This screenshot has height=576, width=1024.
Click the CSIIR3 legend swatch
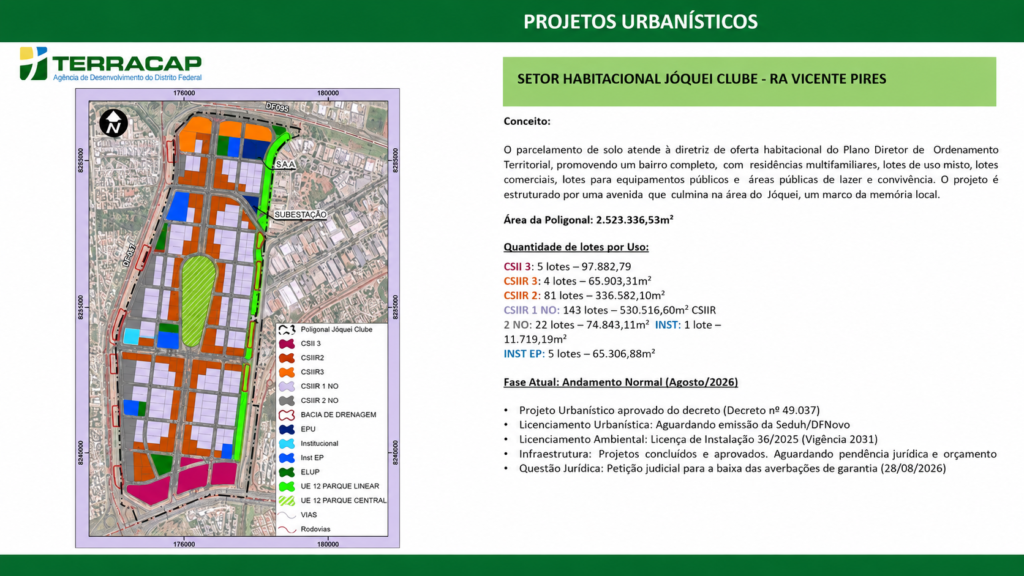coord(287,372)
